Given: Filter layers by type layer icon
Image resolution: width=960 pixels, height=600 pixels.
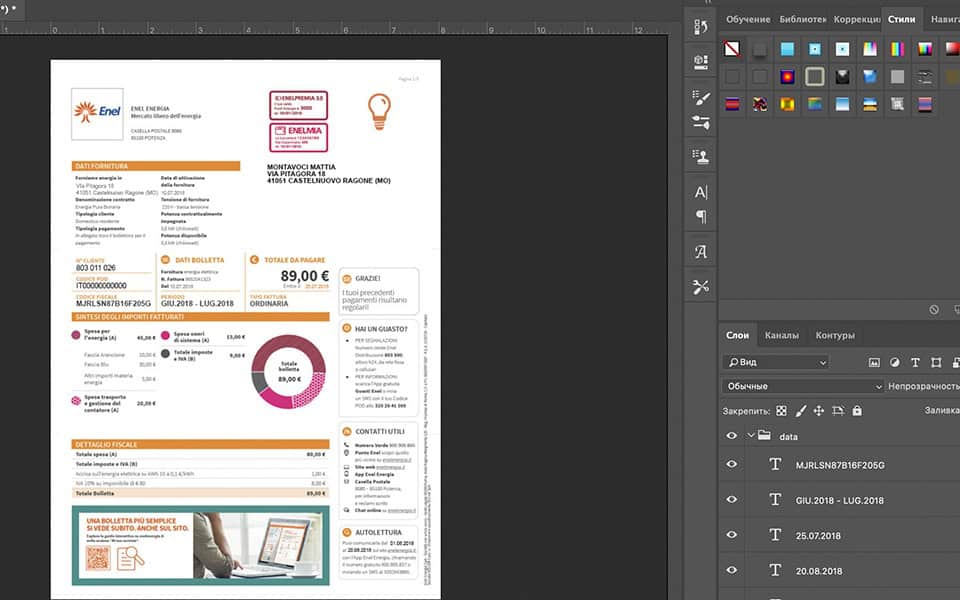Looking at the screenshot, I should 915,362.
